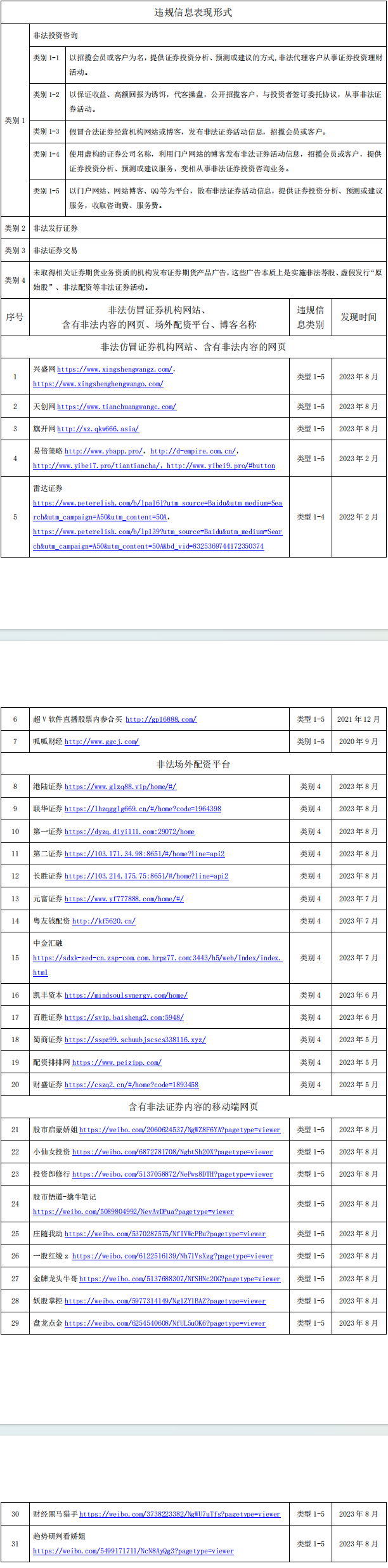Open the 妖股掌控 weibo link
388x1568 pixels.
pyautogui.click(x=165, y=1301)
